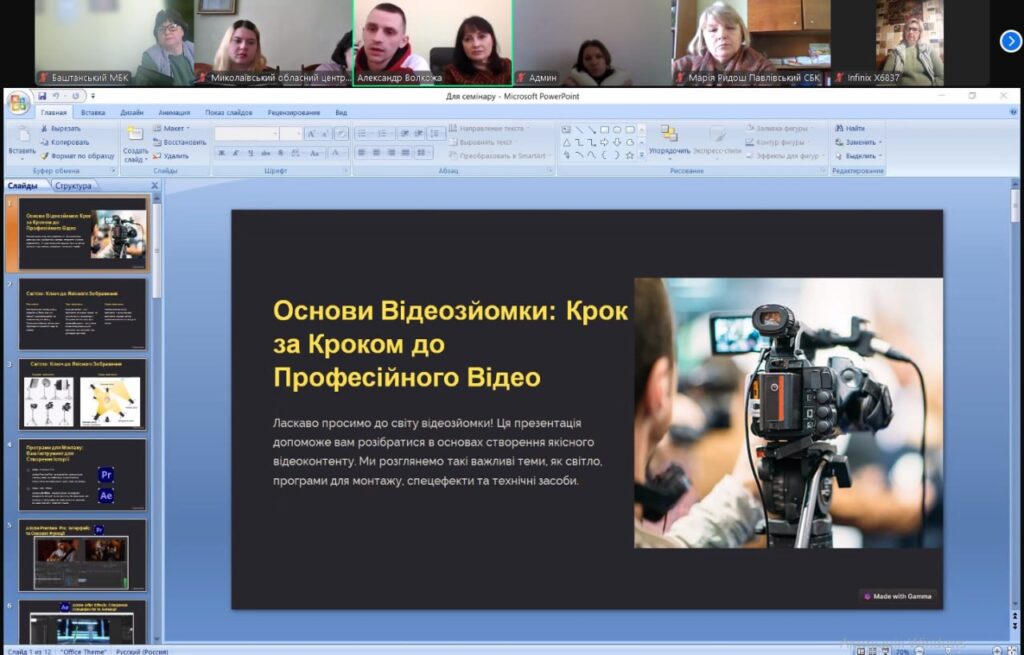Click the Найти (Find) tool

pyautogui.click(x=854, y=129)
